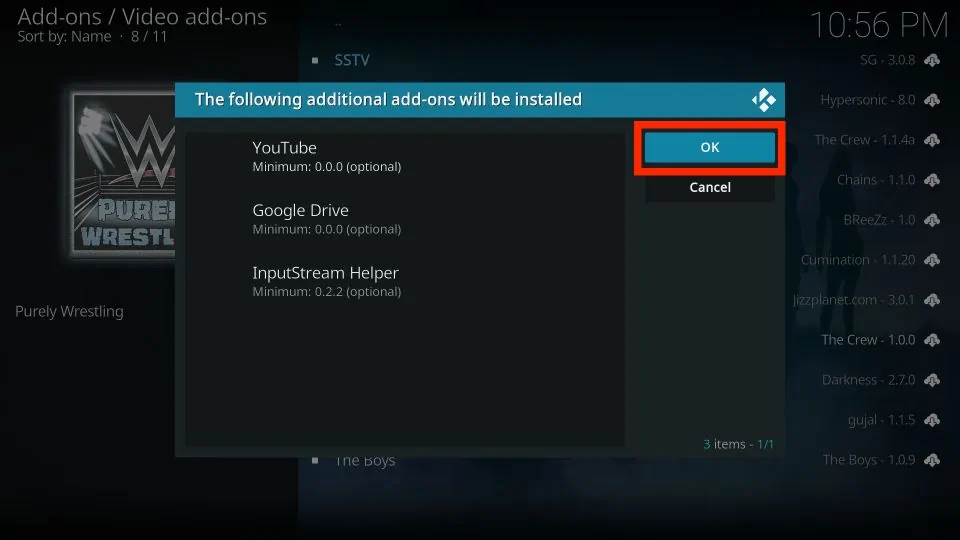This screenshot has height=540, width=960.
Task: Click the cloud download icon beside SG - 3.0.8
Action: 932,60
